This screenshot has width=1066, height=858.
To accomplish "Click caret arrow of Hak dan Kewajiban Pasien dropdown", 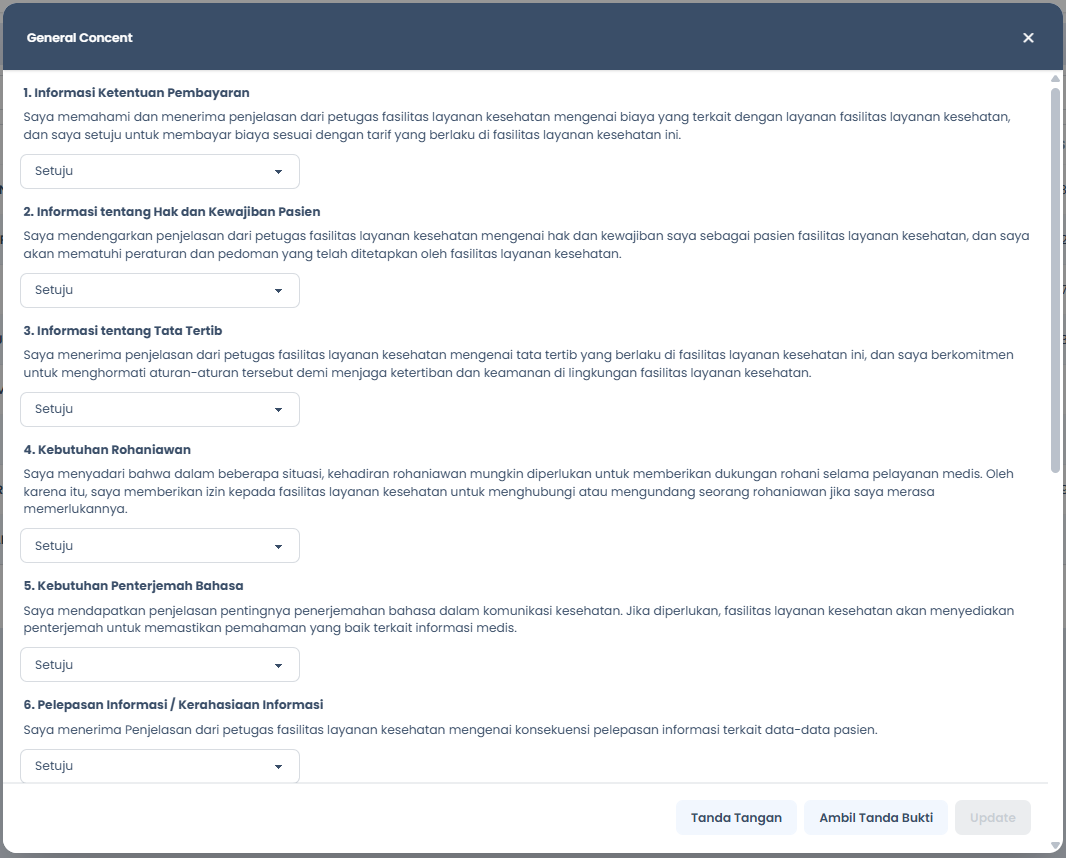I will (278, 291).
